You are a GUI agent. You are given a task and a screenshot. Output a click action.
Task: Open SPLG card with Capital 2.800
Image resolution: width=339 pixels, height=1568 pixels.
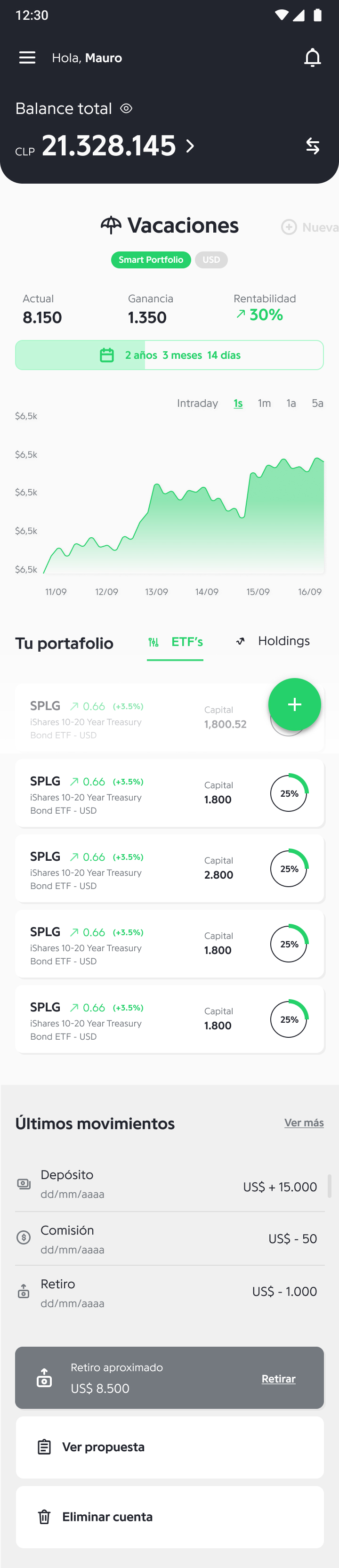click(x=169, y=869)
